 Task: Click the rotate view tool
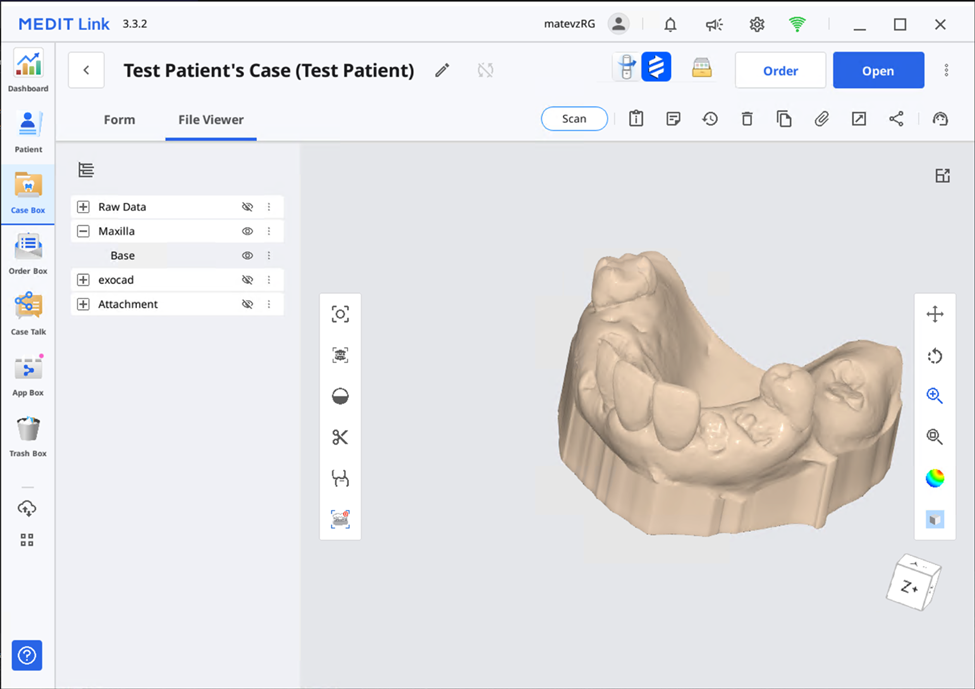point(935,356)
